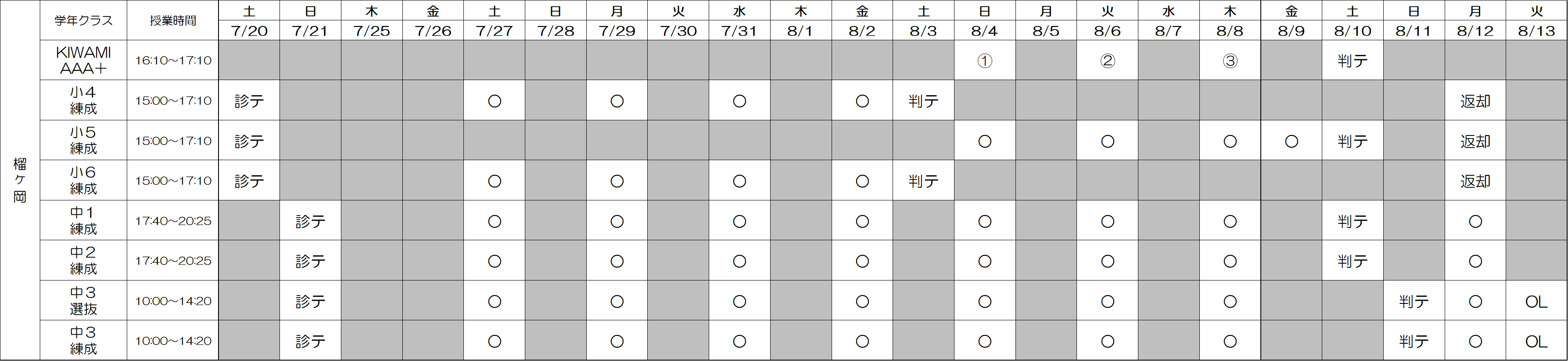
Task: Click the 判テ cell for 小6 練成 on 8/3
Action: click(x=923, y=181)
